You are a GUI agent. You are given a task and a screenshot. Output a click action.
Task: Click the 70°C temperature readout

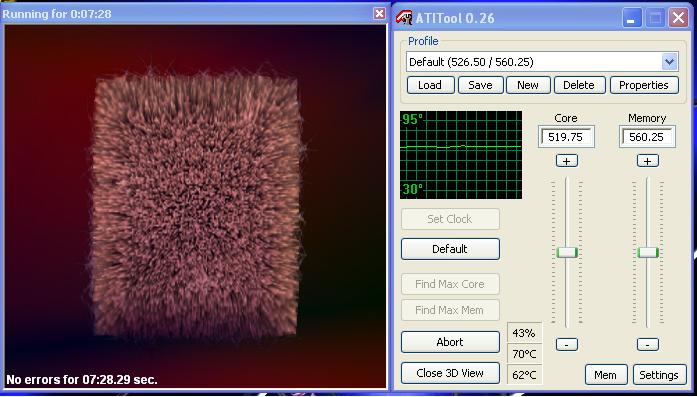(524, 354)
